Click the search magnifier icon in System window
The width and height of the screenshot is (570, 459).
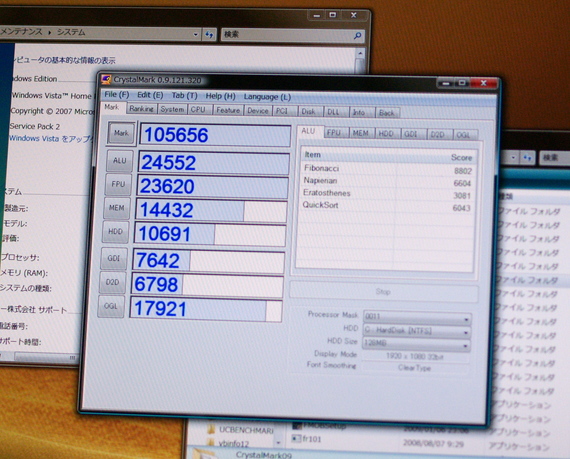pos(357,36)
